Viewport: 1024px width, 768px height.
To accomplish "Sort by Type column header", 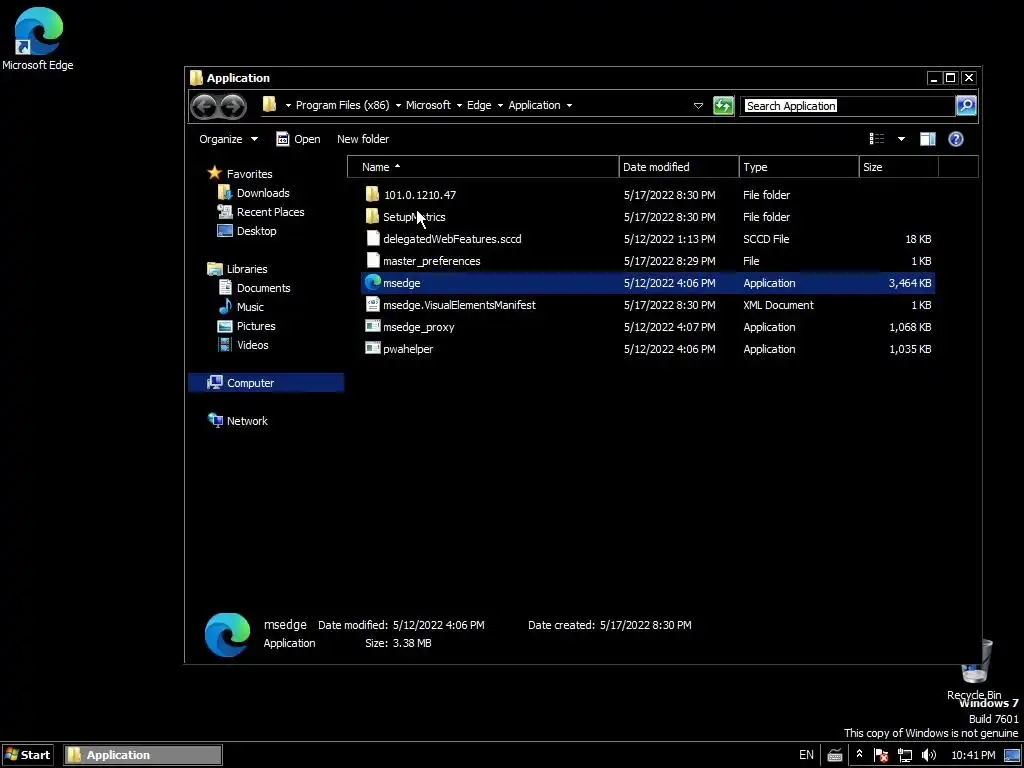I will [x=799, y=167].
